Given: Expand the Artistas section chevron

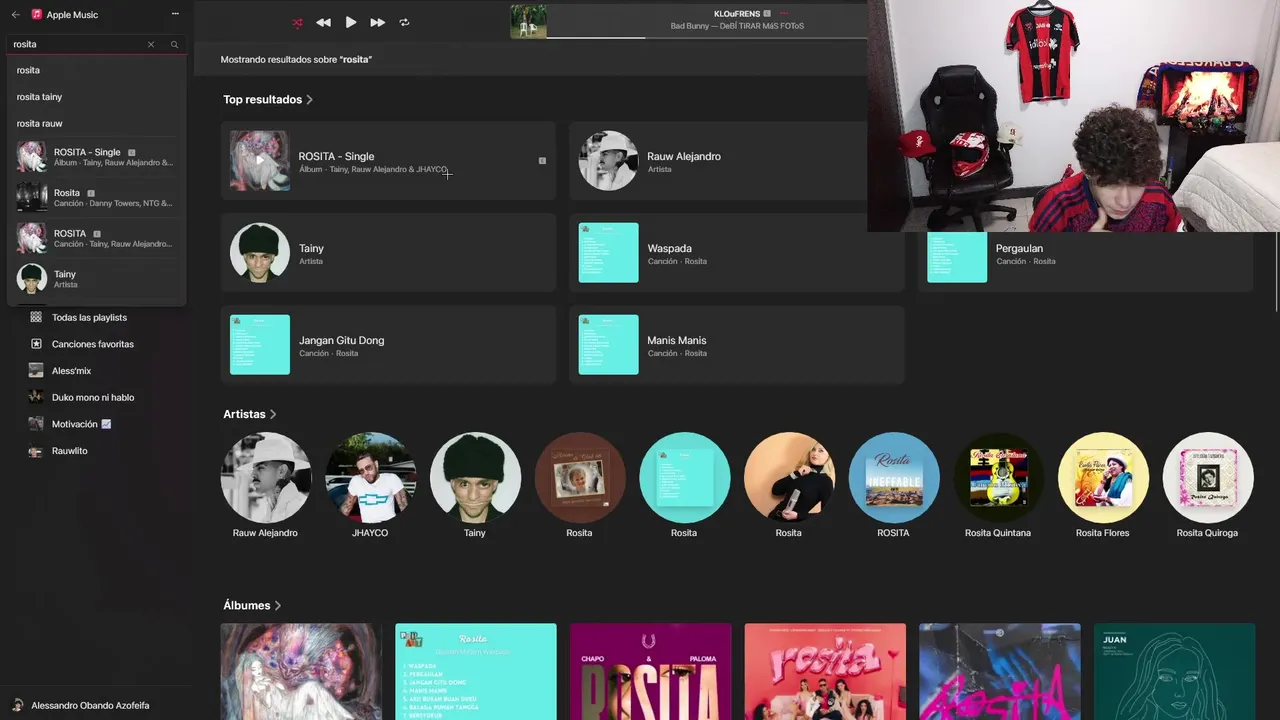Looking at the screenshot, I should (x=273, y=414).
